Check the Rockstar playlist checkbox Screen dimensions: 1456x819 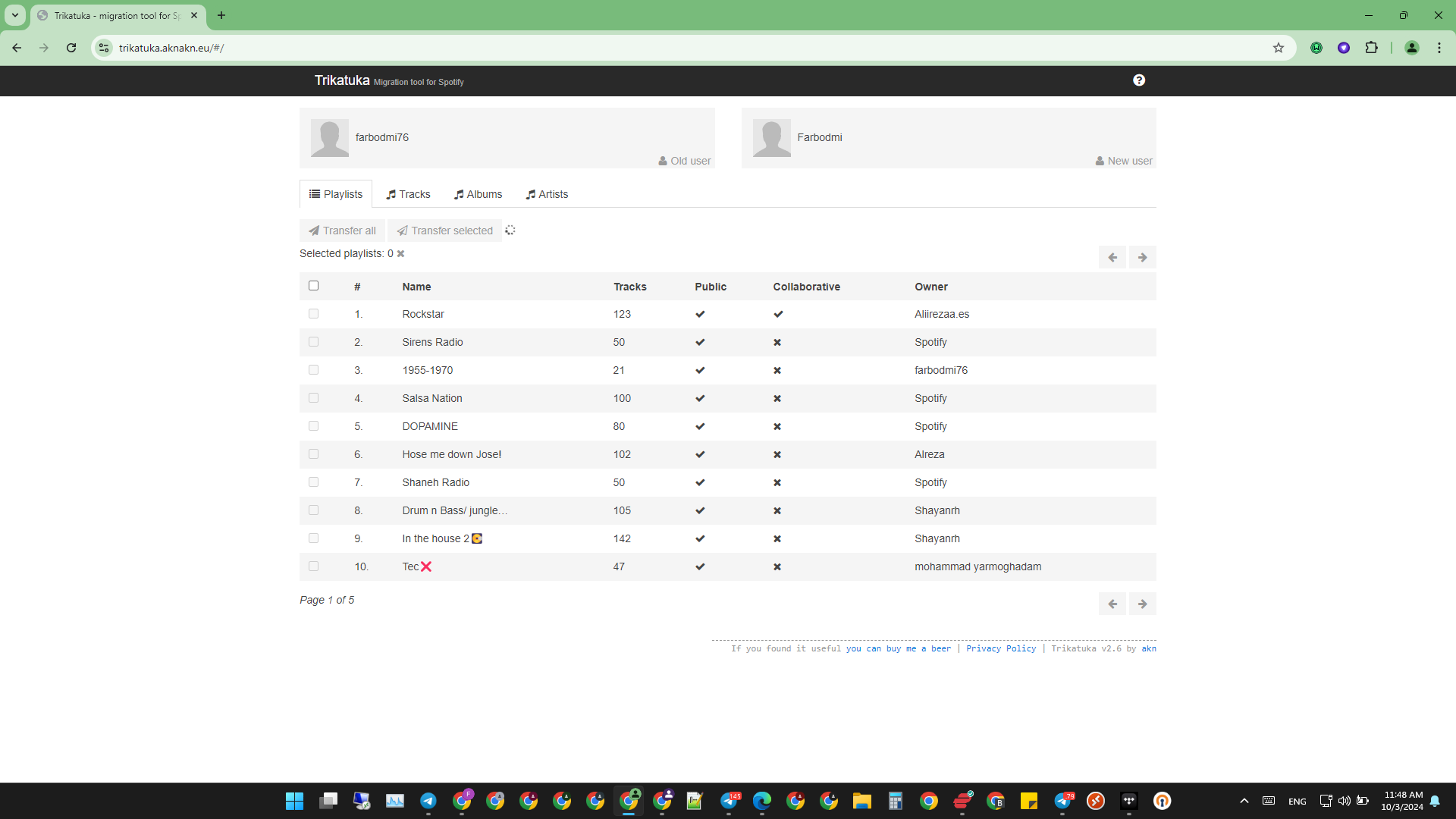click(x=313, y=314)
